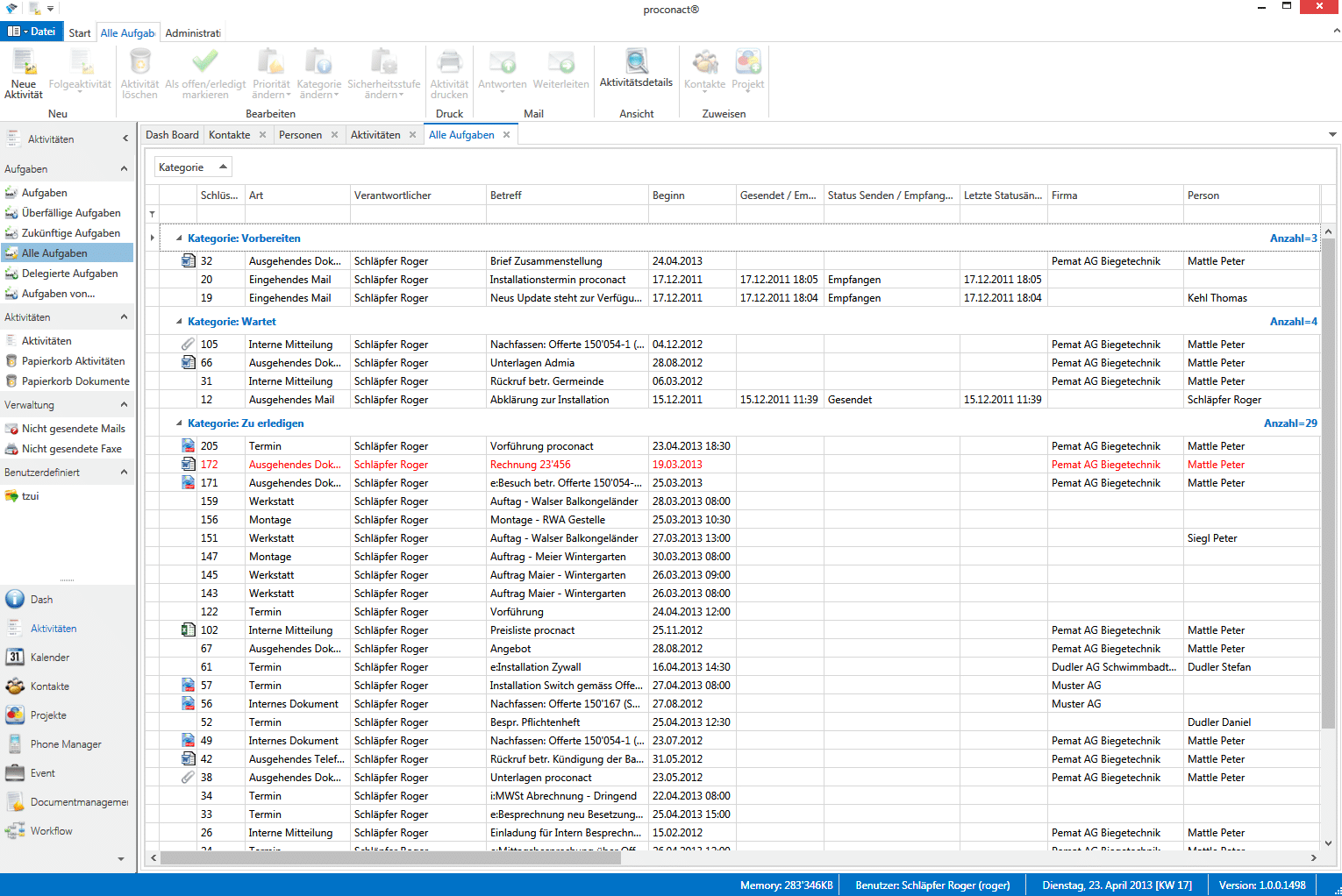Assign Projekt via ribbon icon
The height and width of the screenshot is (896, 1342).
coord(748,62)
